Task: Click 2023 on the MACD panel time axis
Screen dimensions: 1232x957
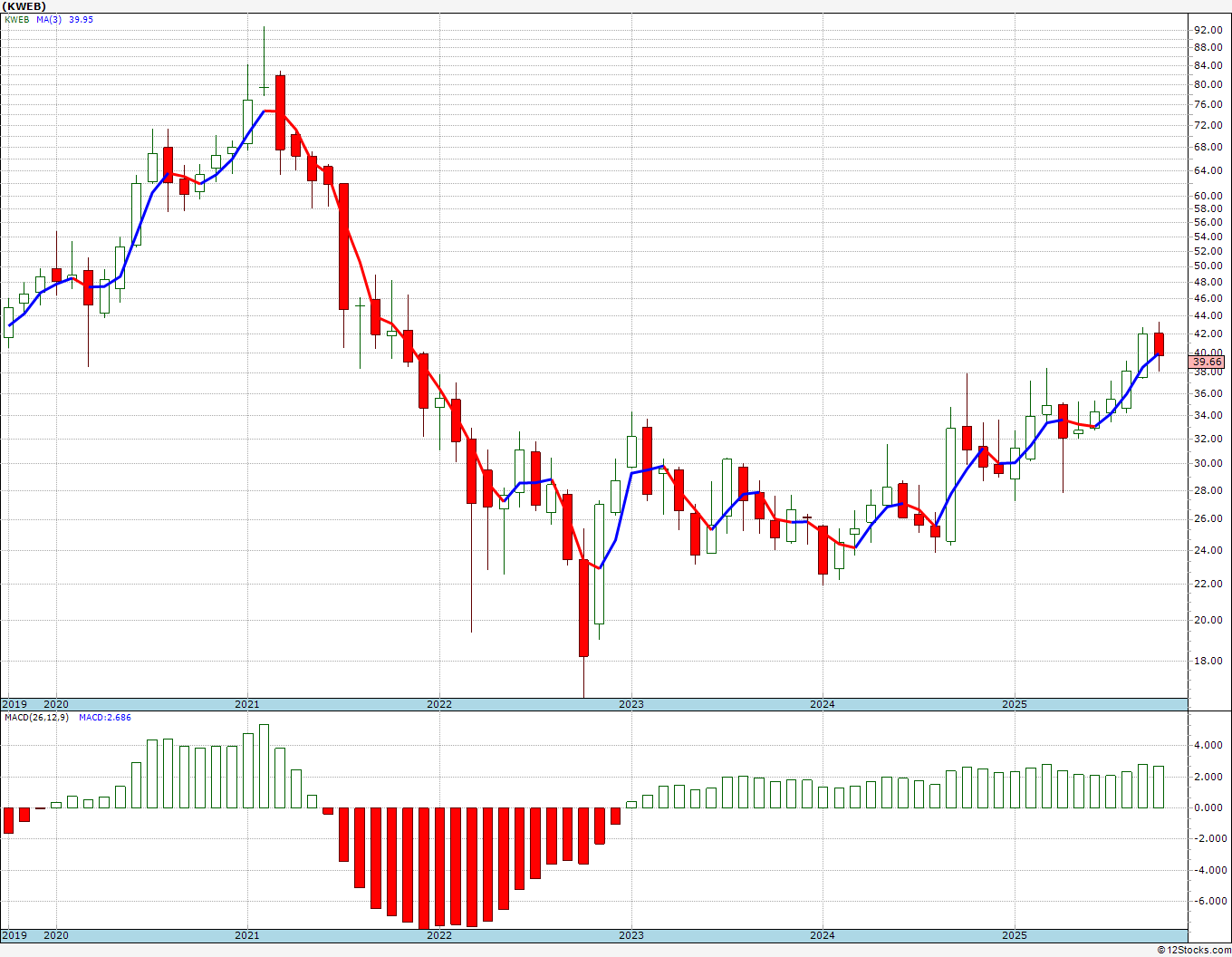Action: pyautogui.click(x=631, y=935)
